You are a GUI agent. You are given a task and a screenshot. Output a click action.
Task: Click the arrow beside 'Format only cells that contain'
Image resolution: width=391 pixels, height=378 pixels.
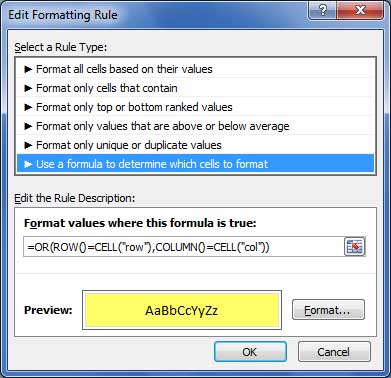[28, 88]
